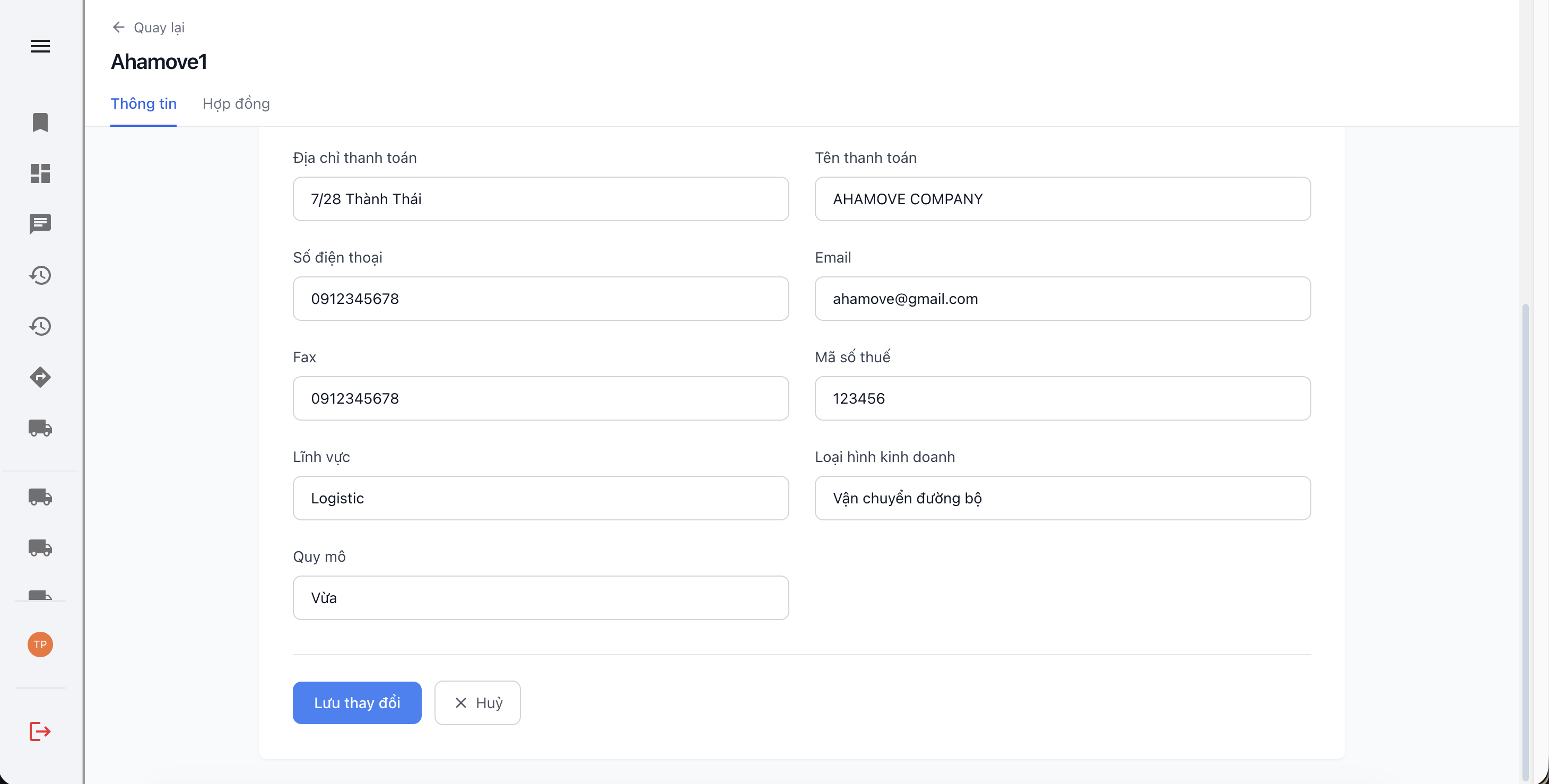Viewport: 1549px width, 784px height.
Task: Click the Huỷ cancel button
Action: point(477,702)
